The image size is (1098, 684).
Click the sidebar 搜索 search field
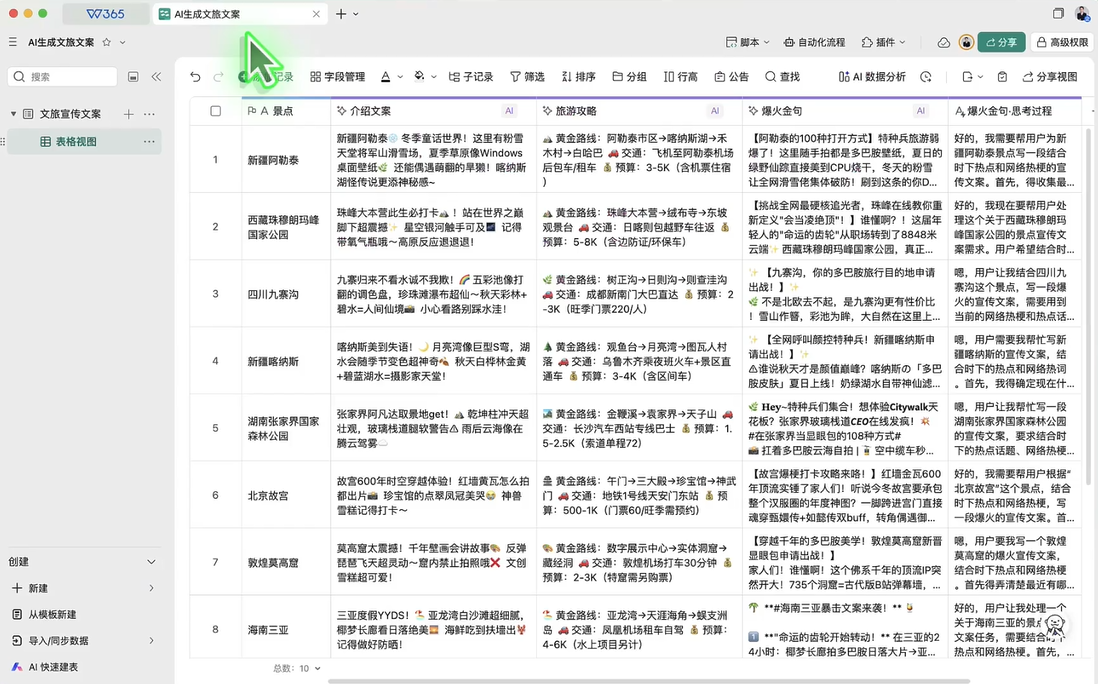[64, 77]
